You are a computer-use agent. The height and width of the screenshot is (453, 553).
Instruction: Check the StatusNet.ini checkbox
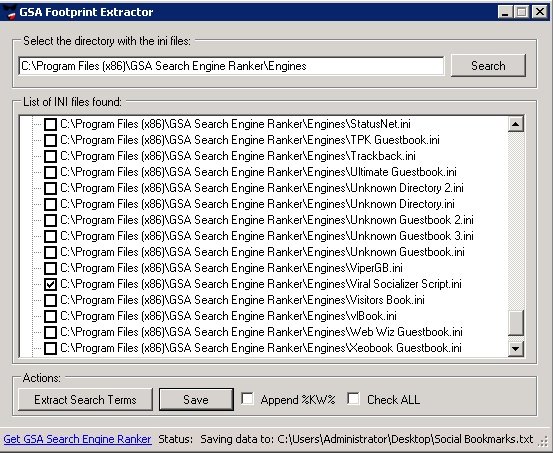pyautogui.click(x=50, y=124)
